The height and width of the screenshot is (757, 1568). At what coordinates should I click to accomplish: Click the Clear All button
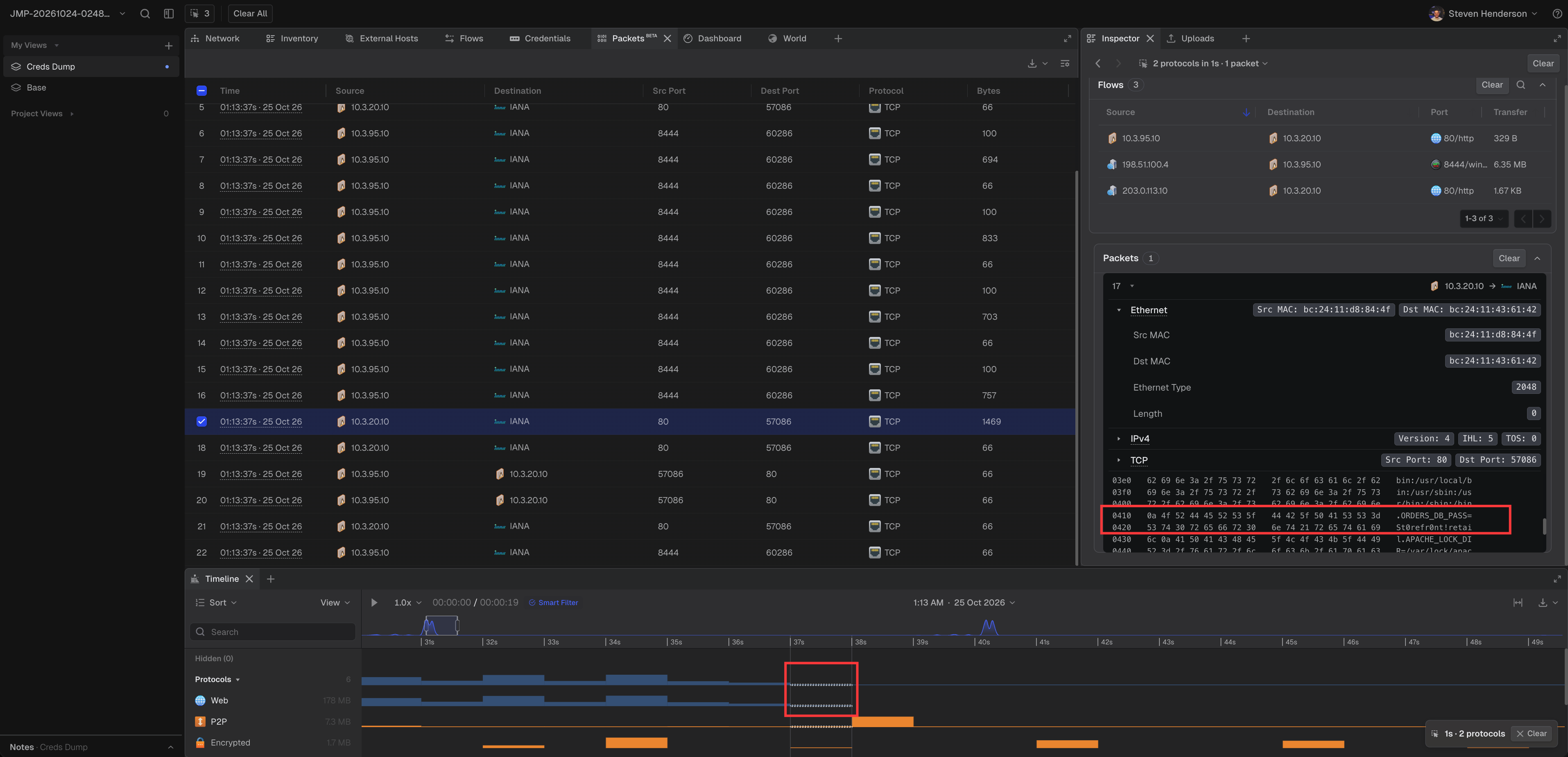click(250, 14)
